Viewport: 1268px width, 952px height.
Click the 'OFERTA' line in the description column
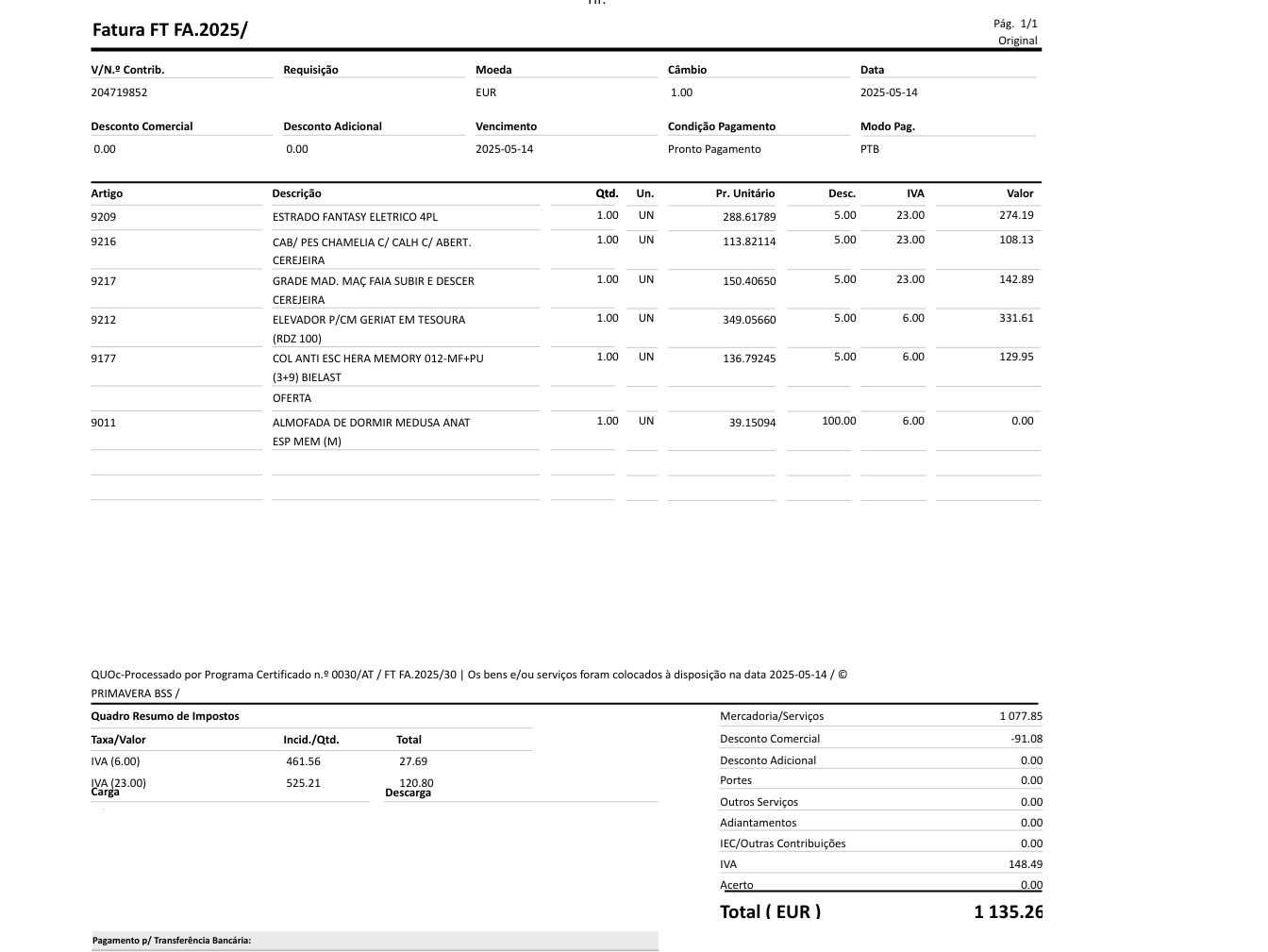tap(292, 398)
